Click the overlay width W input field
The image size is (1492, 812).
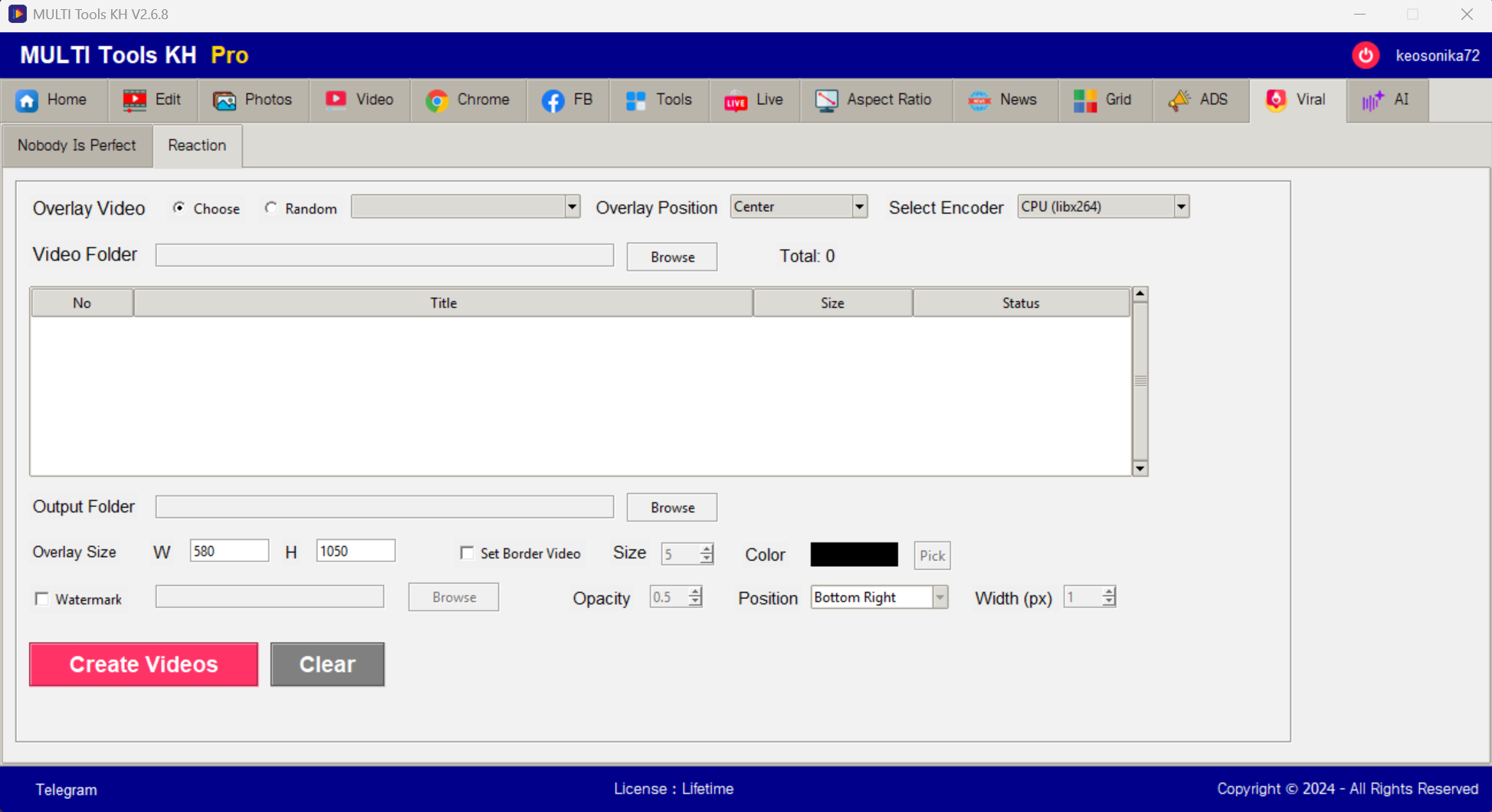228,552
